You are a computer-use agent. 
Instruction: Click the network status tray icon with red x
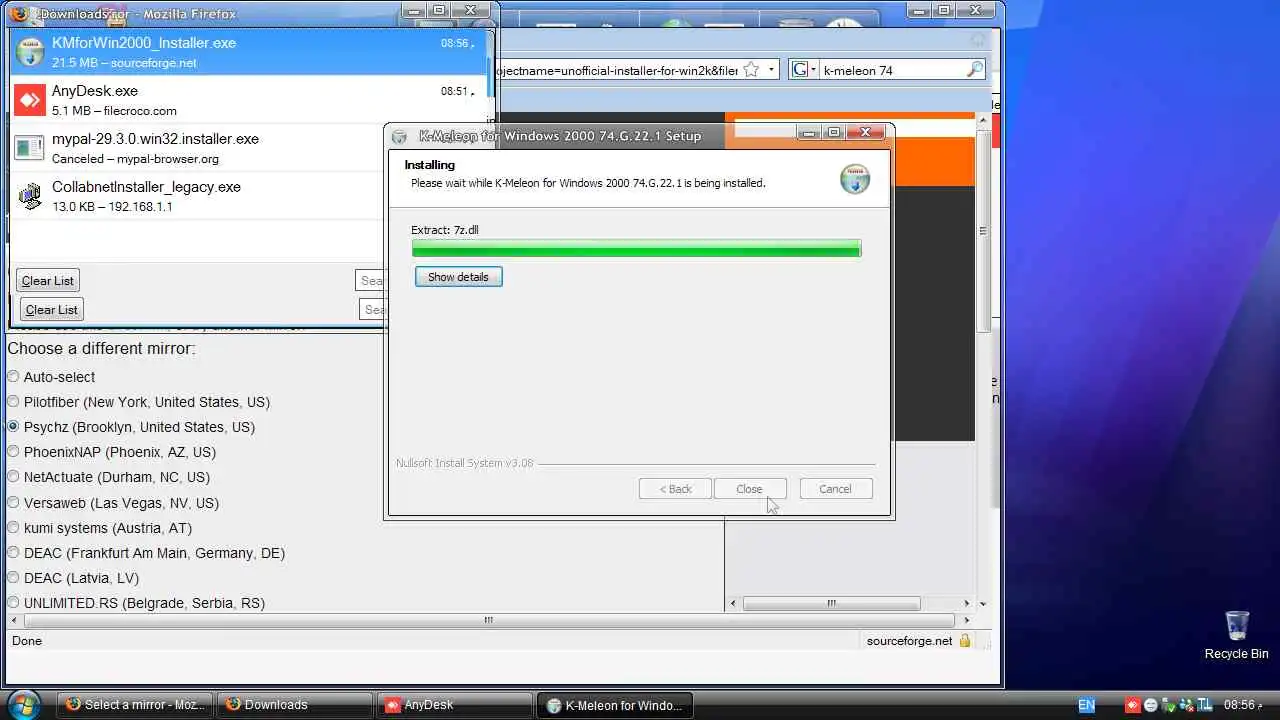point(1187,705)
